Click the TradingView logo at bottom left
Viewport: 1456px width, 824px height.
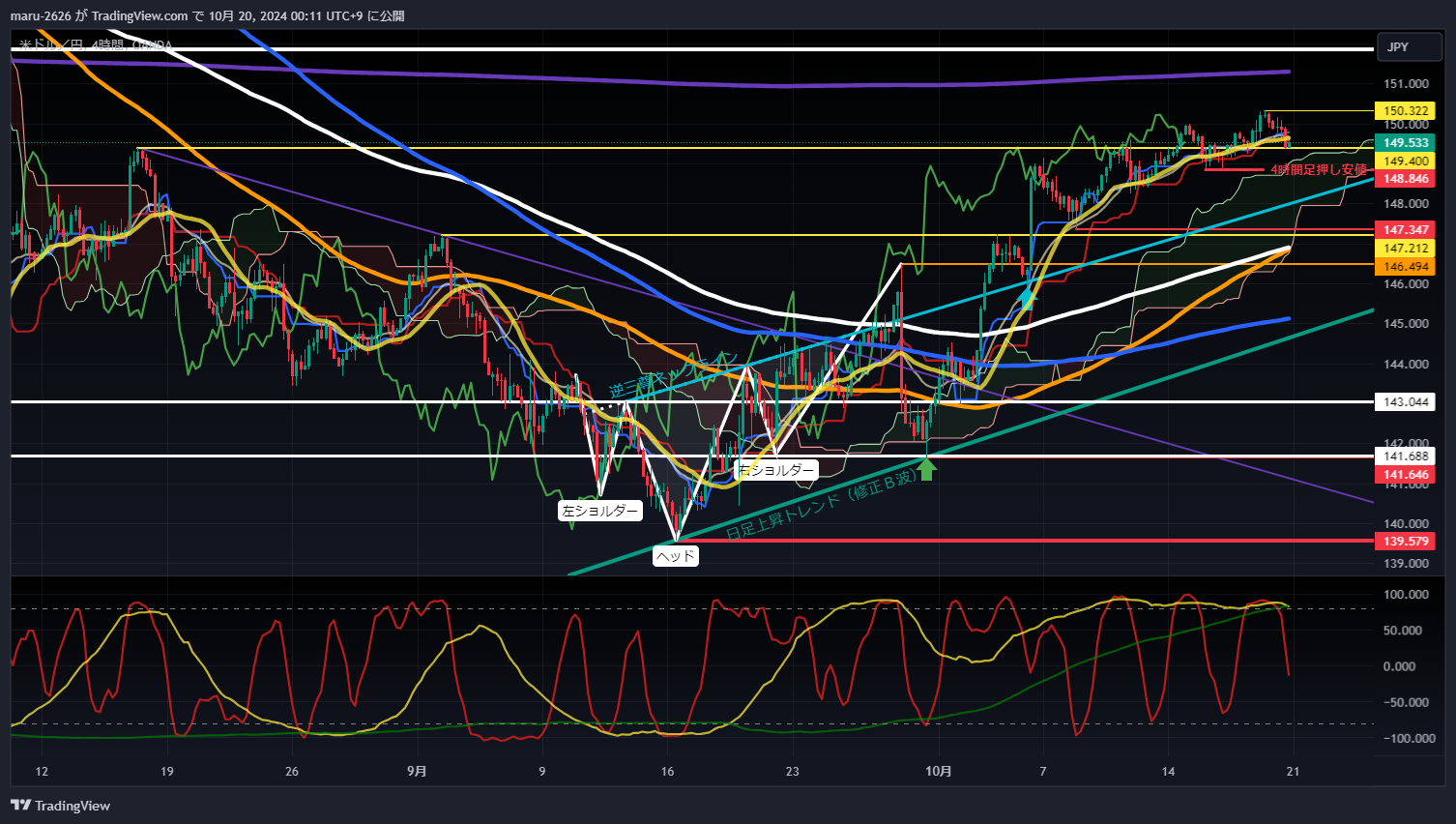60,806
